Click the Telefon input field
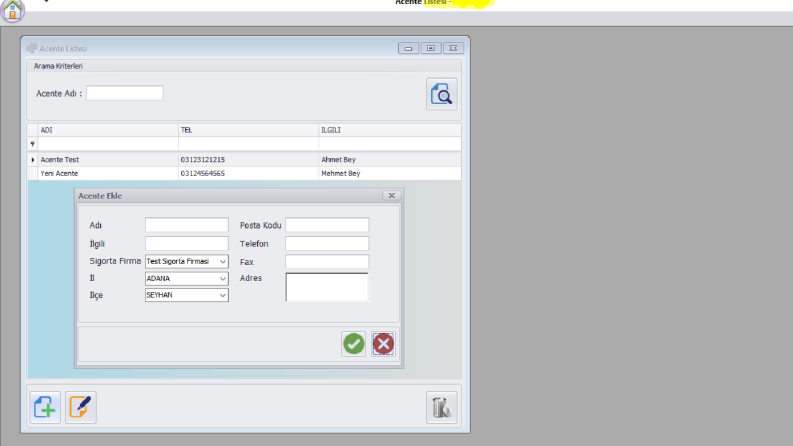Viewport: 793px width, 446px height. click(x=327, y=243)
